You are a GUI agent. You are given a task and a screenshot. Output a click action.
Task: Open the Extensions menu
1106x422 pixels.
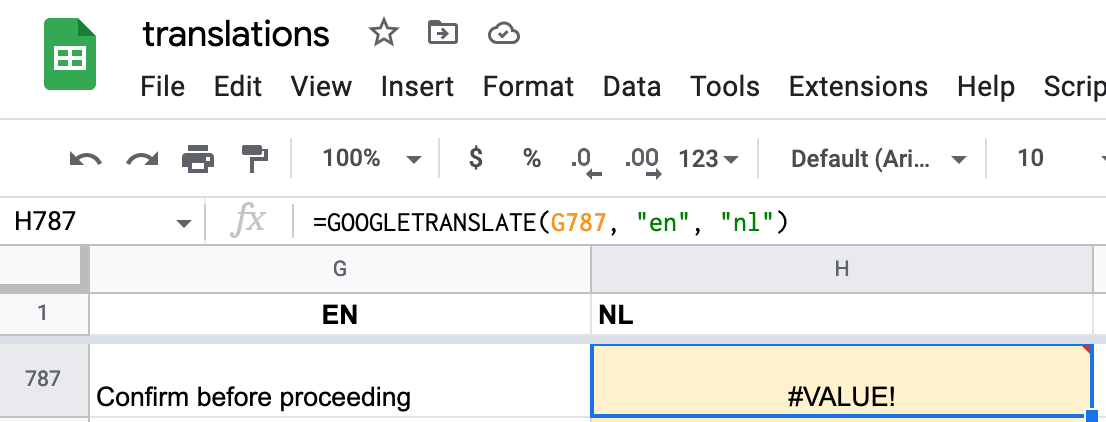858,86
